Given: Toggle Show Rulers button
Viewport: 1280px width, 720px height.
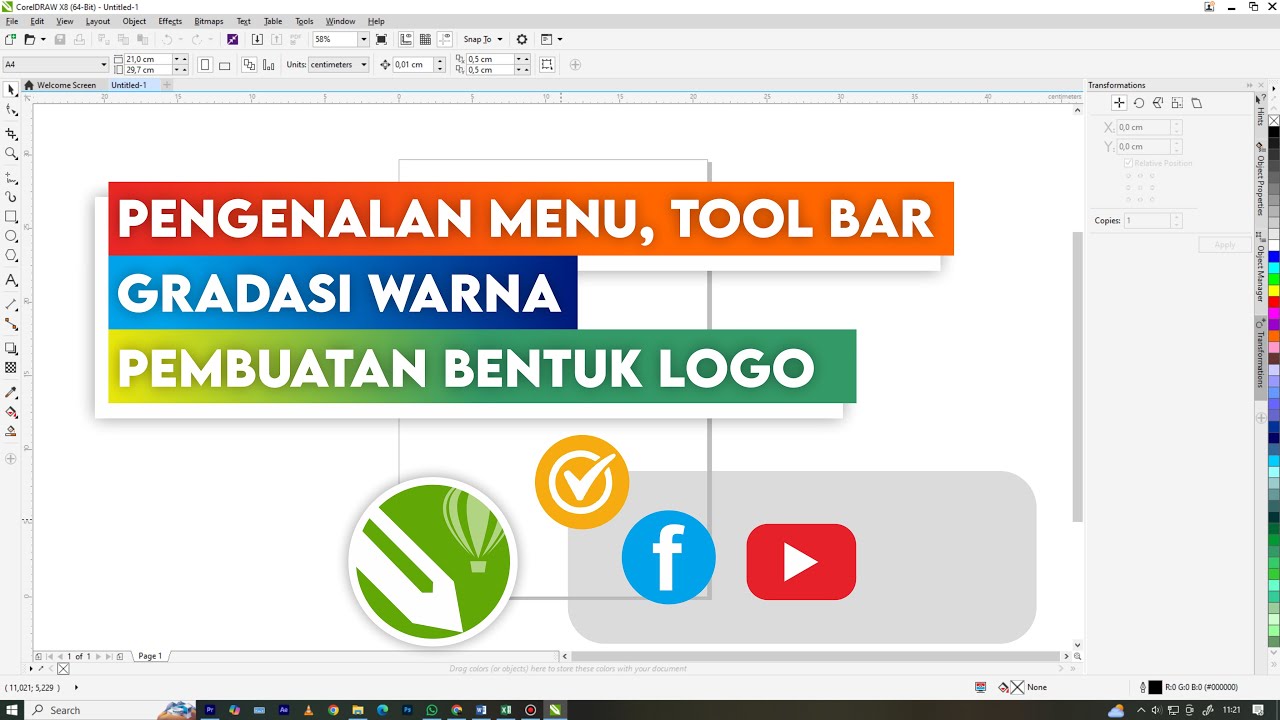Looking at the screenshot, I should (x=406, y=39).
